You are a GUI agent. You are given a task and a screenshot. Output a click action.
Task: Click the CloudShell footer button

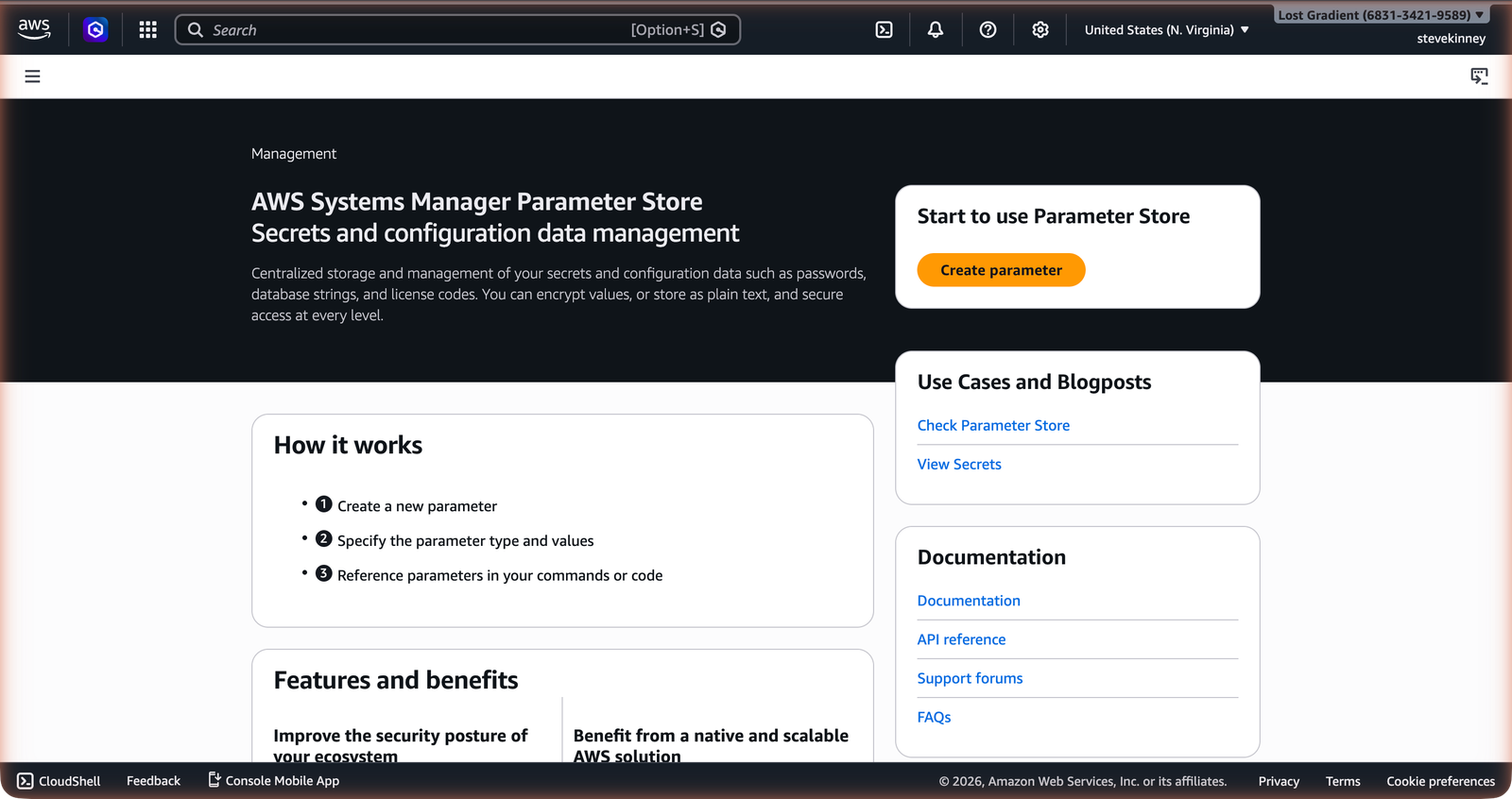(59, 781)
